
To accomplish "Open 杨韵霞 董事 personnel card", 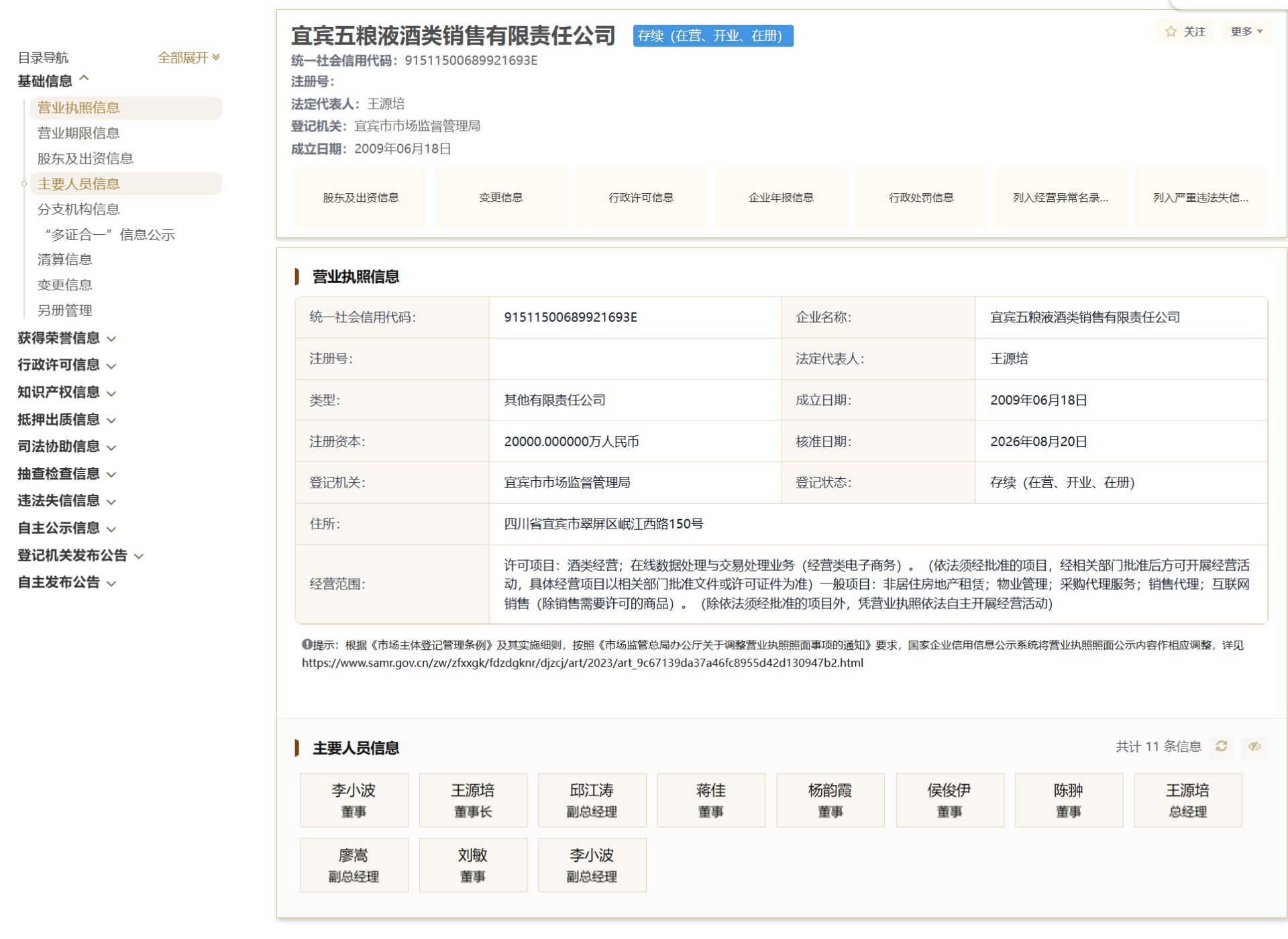I will click(830, 800).
